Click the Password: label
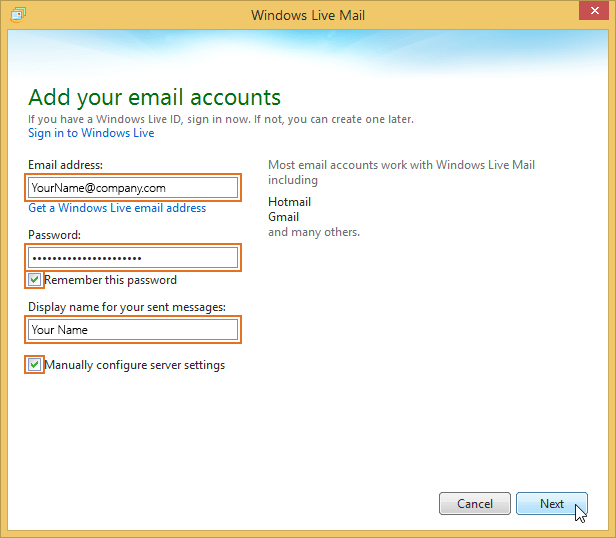This screenshot has width=616, height=538. pyautogui.click(x=54, y=235)
